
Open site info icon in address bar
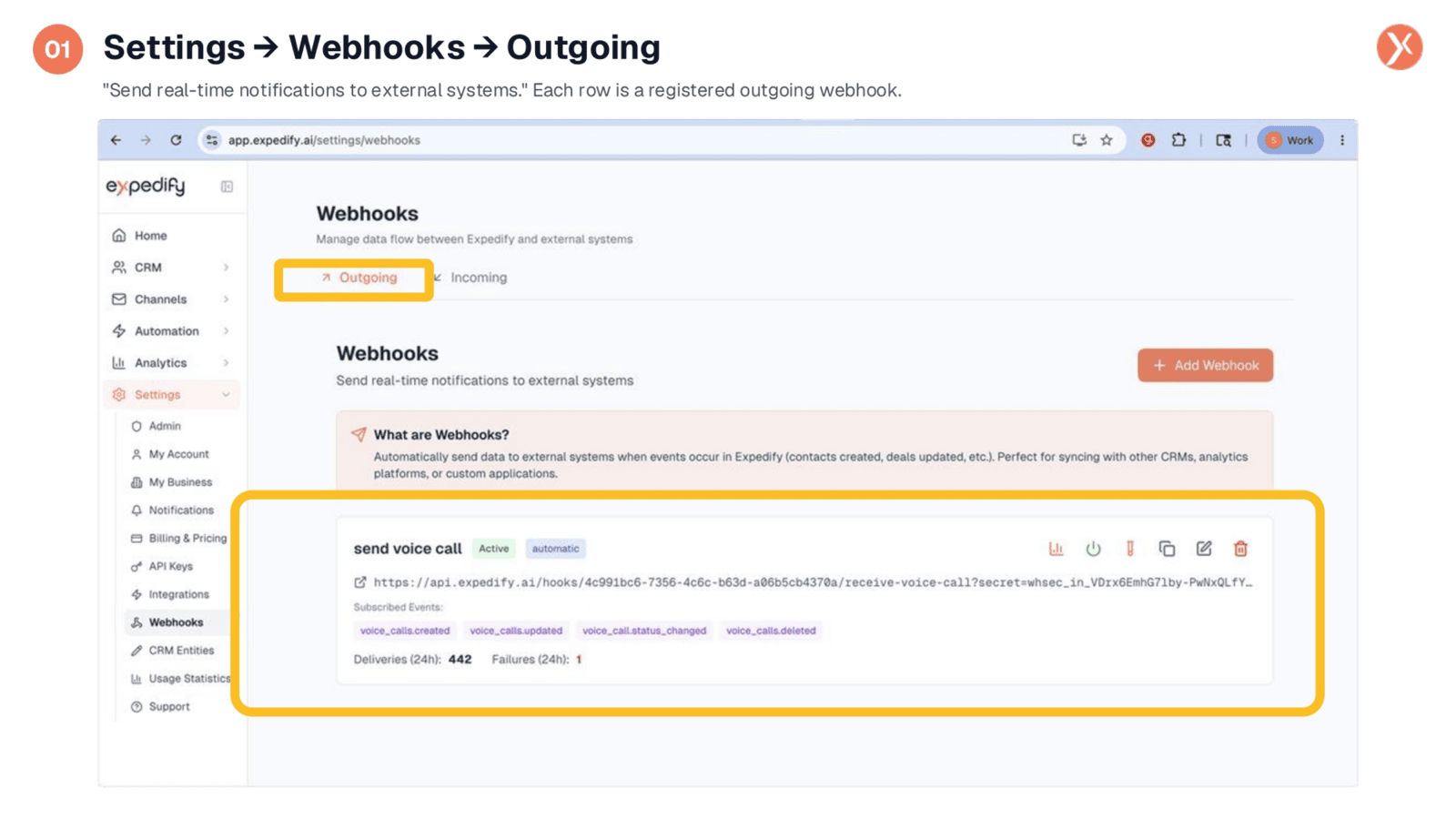click(212, 140)
